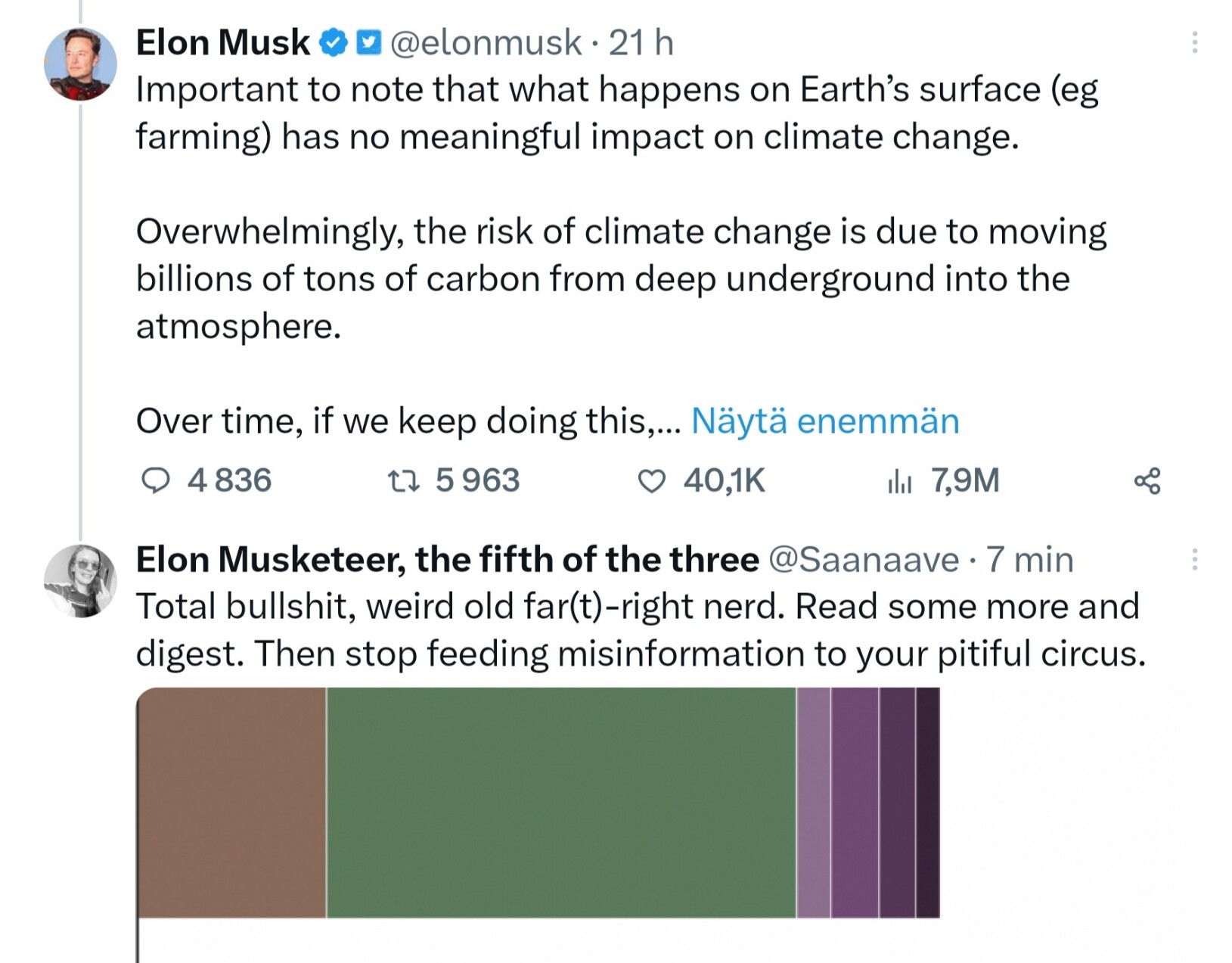The width and height of the screenshot is (1232, 963).
Task: Click the brown segment of the chart
Action: point(231,802)
